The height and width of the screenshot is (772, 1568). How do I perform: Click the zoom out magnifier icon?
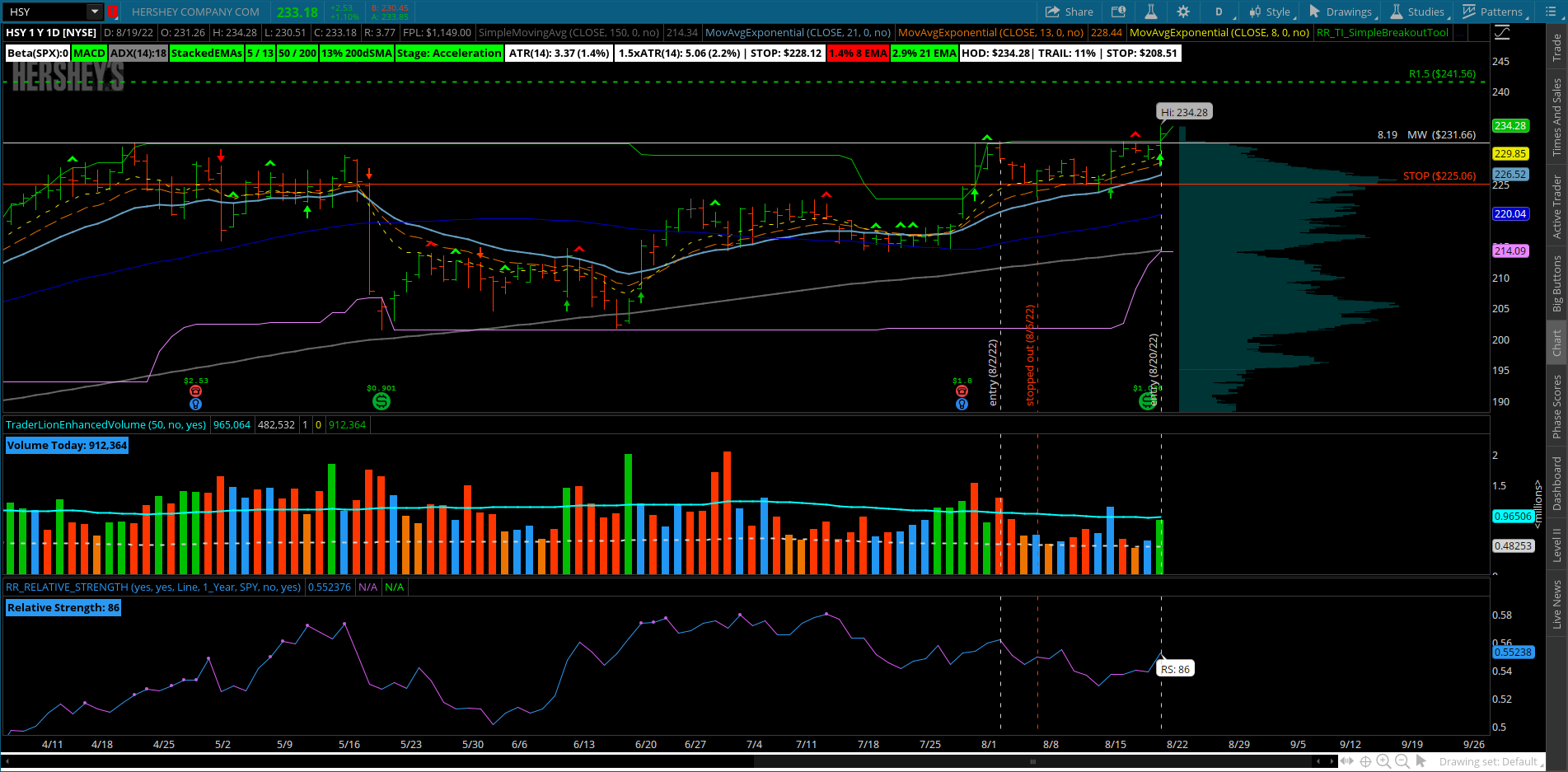pyautogui.click(x=1402, y=761)
